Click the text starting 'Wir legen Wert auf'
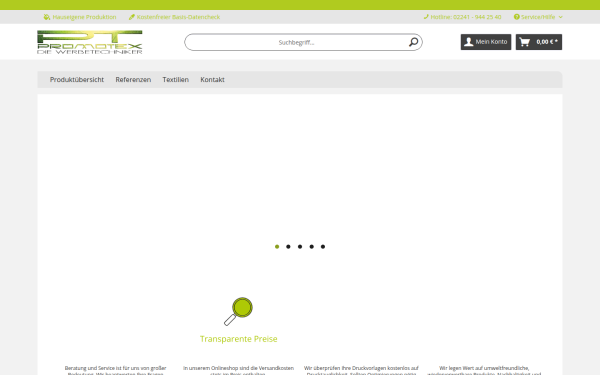This screenshot has width=600, height=375. pyautogui.click(x=484, y=370)
